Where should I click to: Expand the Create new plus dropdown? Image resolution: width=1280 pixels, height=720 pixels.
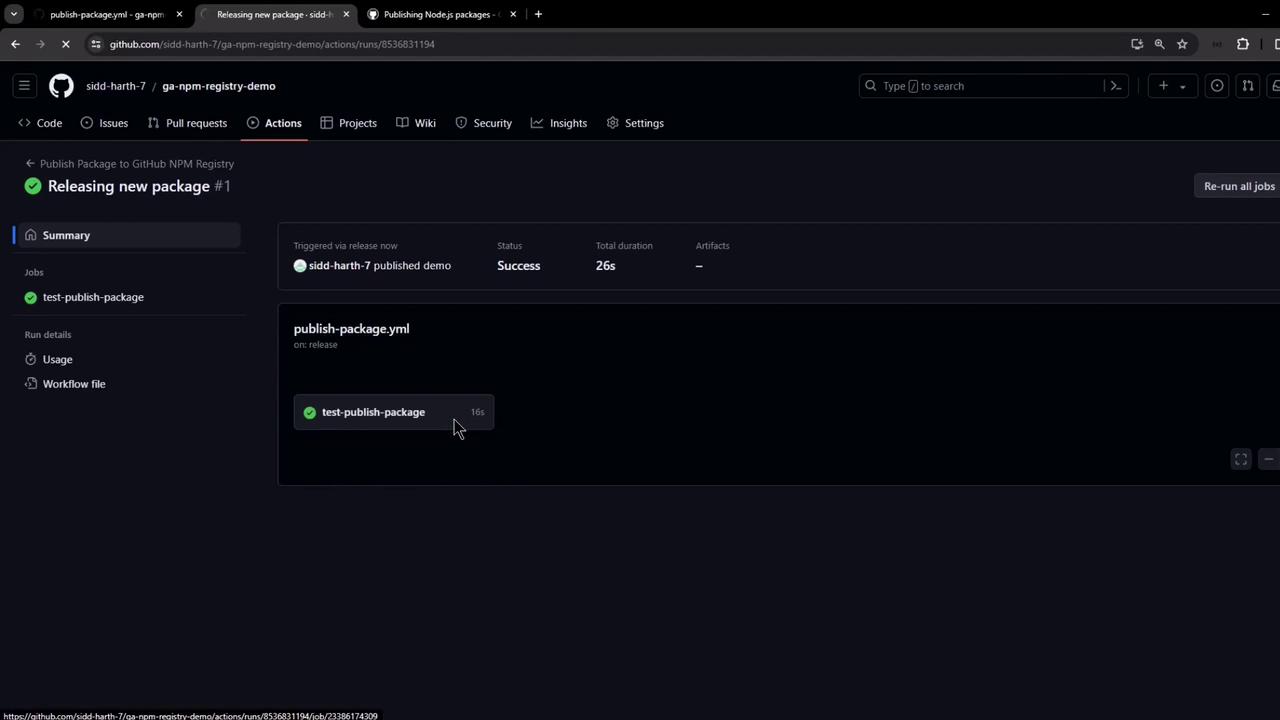tap(1172, 86)
